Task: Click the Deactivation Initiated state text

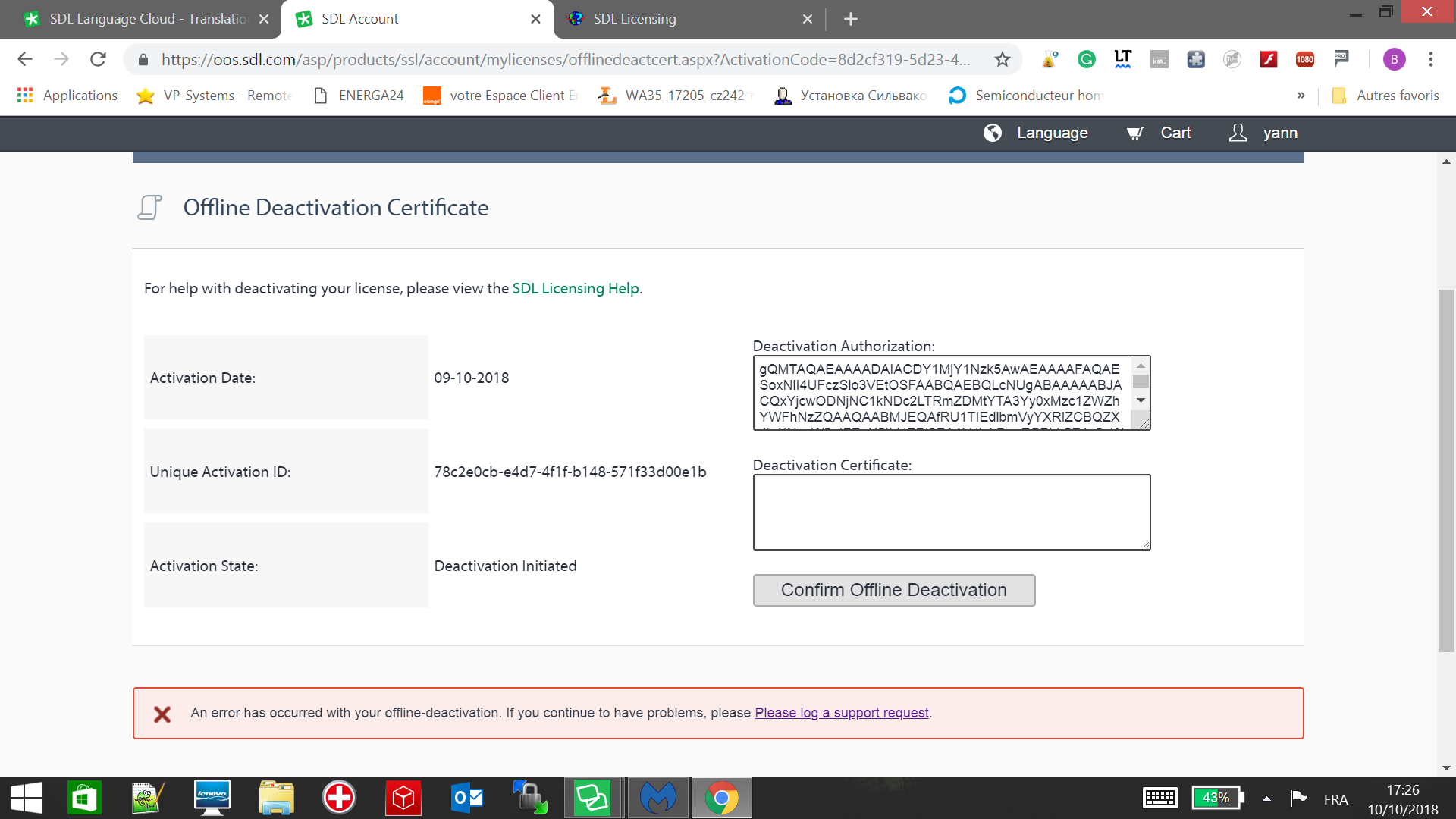Action: coord(506,566)
